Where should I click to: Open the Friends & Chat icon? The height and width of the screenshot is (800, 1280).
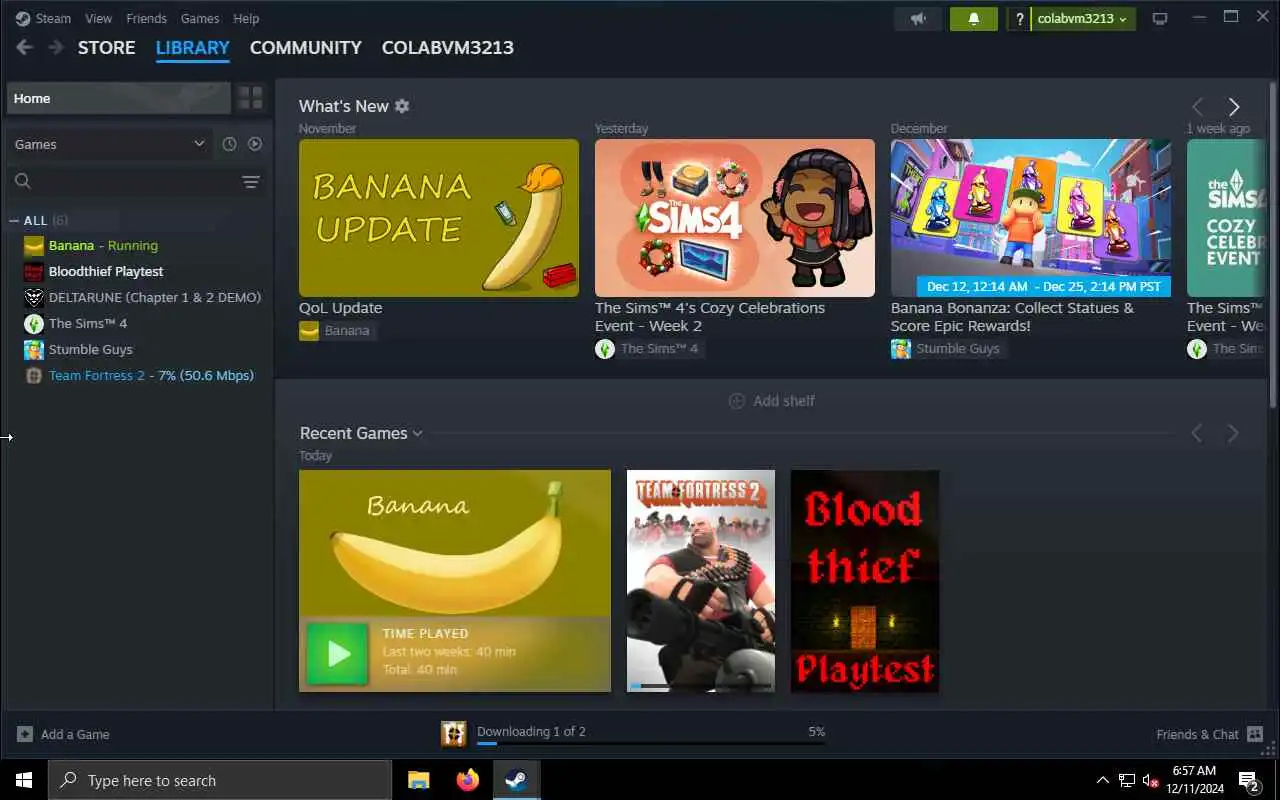[x=1255, y=734]
